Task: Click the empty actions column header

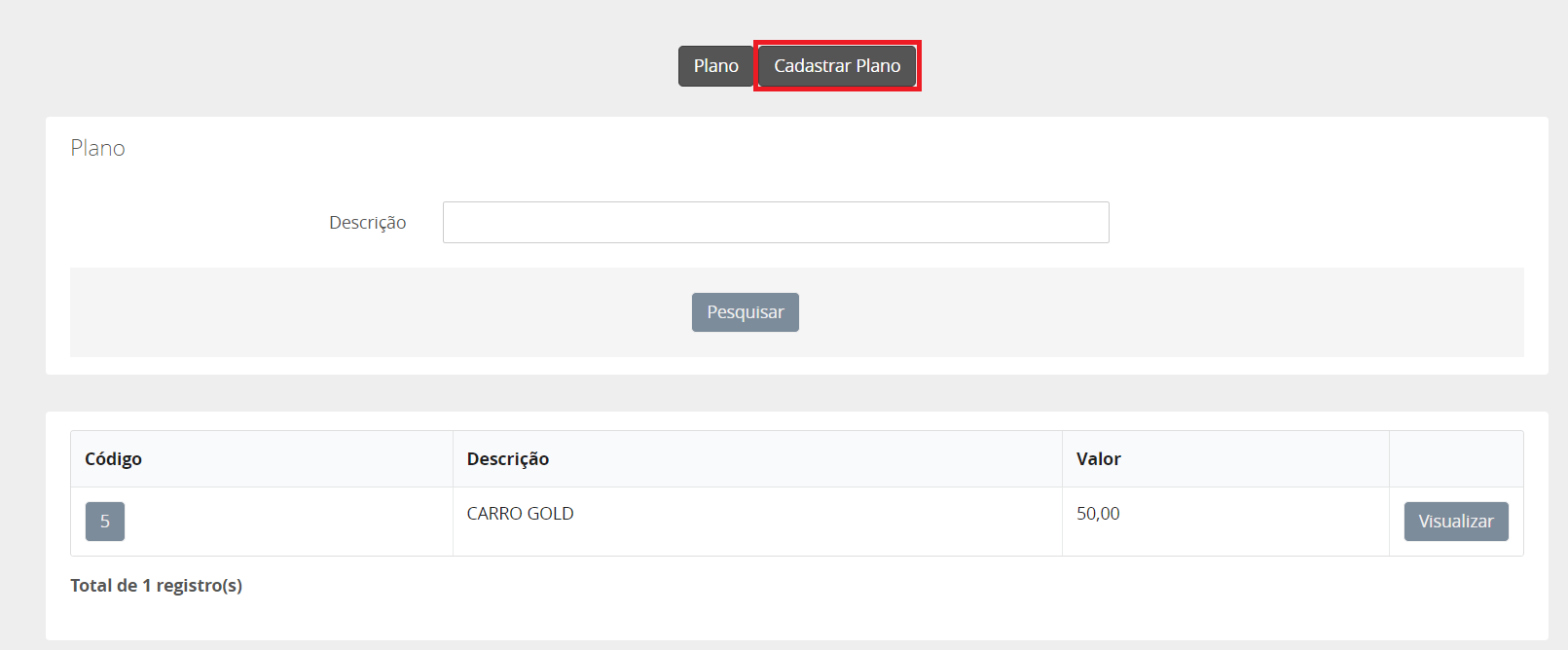Action: coord(1456,459)
